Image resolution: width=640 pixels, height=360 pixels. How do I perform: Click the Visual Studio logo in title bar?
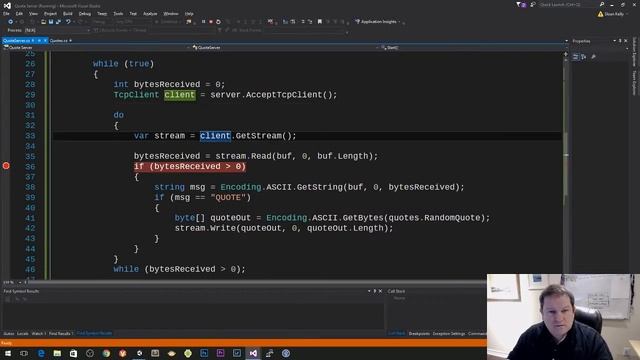pyautogui.click(x=7, y=5)
